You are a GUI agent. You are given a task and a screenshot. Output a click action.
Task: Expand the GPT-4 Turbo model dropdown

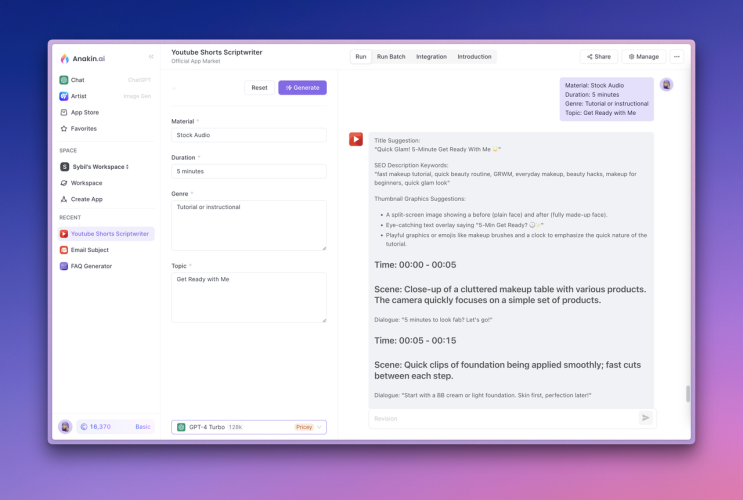249,427
